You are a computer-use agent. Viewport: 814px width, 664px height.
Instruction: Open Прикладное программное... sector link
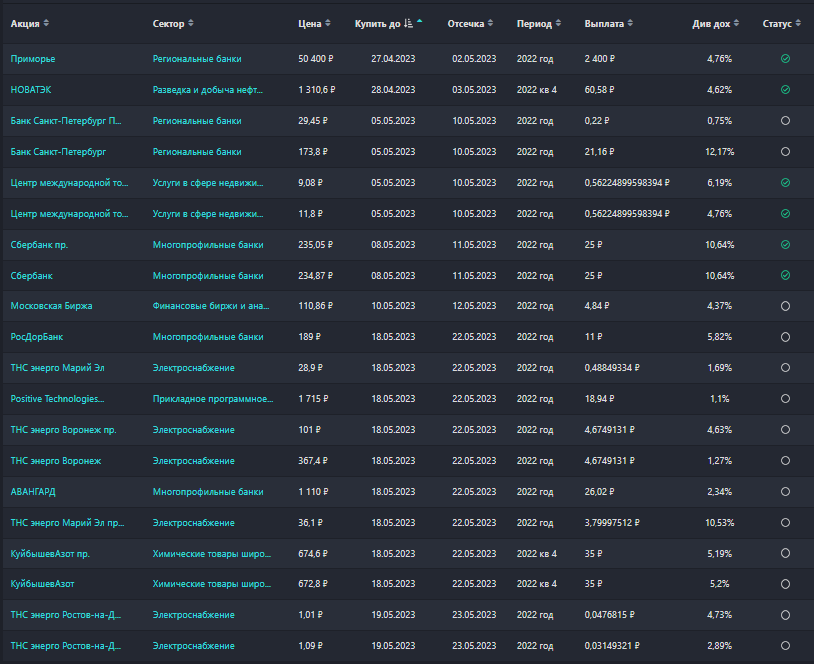pyautogui.click(x=213, y=399)
